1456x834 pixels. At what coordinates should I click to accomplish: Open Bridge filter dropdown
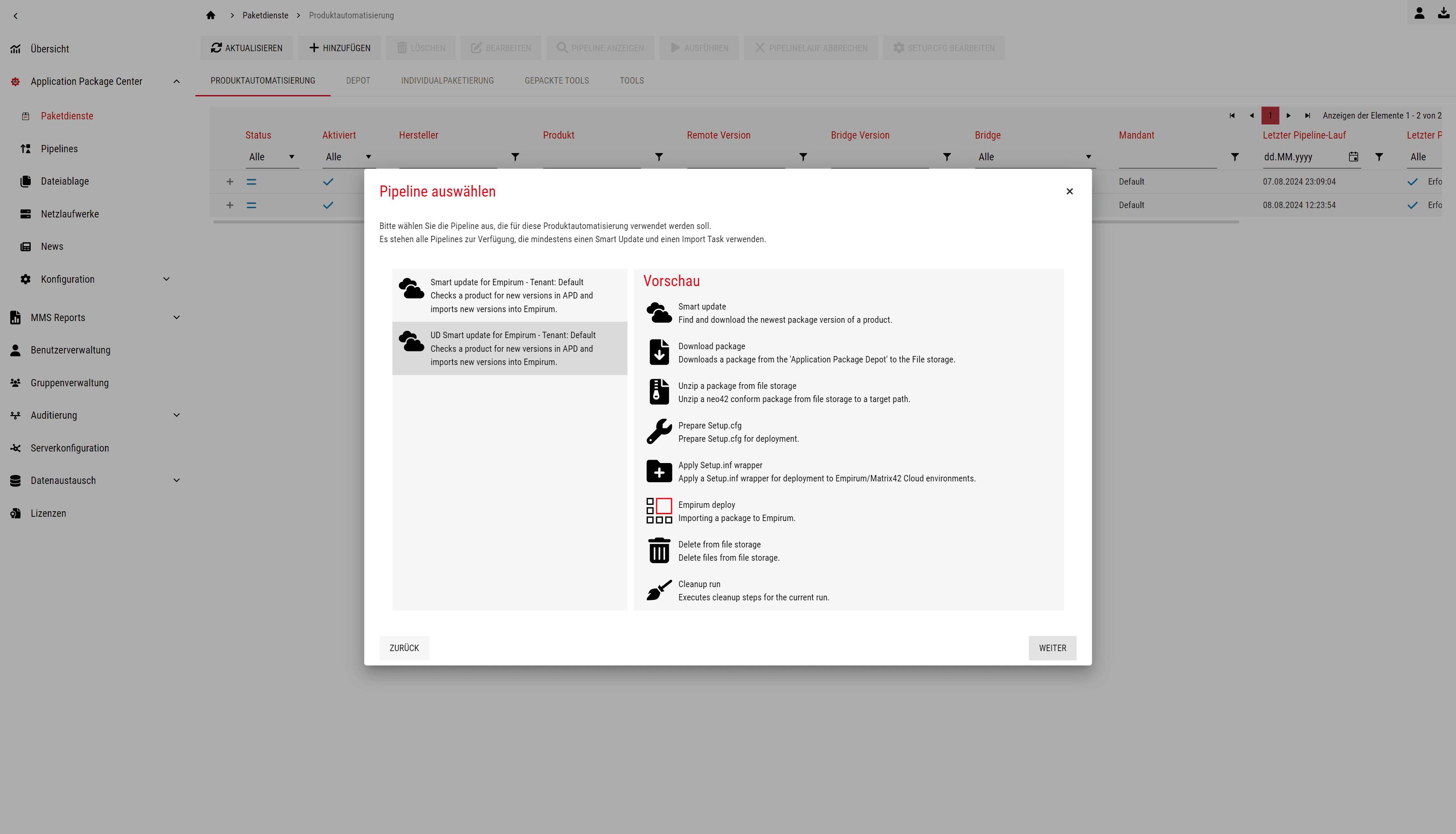(x=1035, y=157)
